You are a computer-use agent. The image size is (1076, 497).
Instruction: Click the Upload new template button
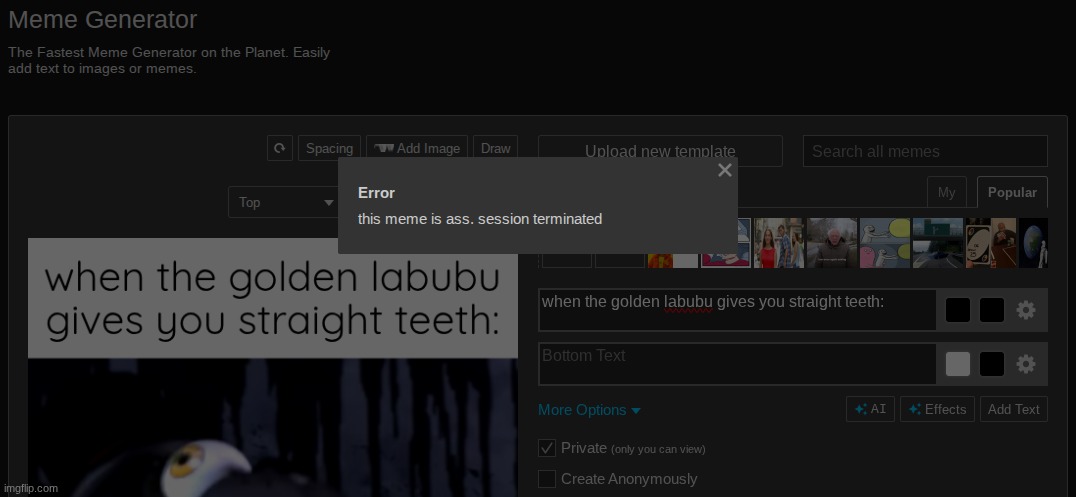pyautogui.click(x=660, y=151)
